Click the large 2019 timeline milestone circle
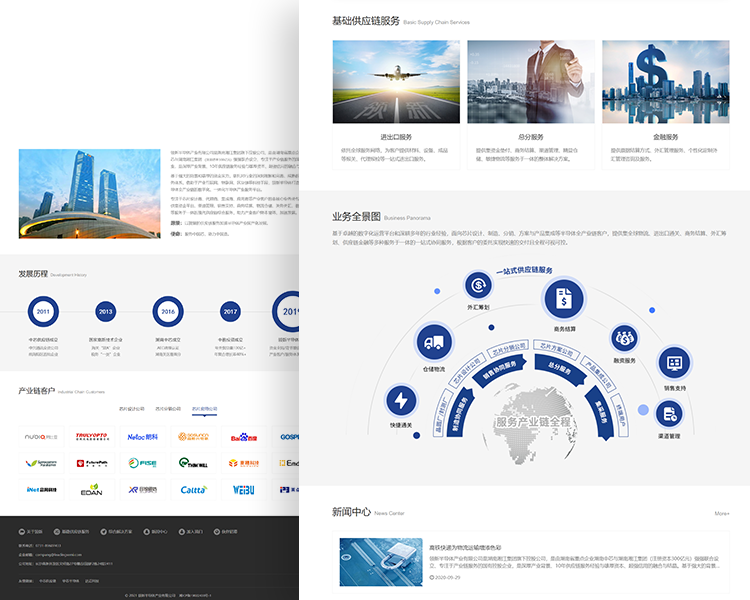 pyautogui.click(x=286, y=311)
